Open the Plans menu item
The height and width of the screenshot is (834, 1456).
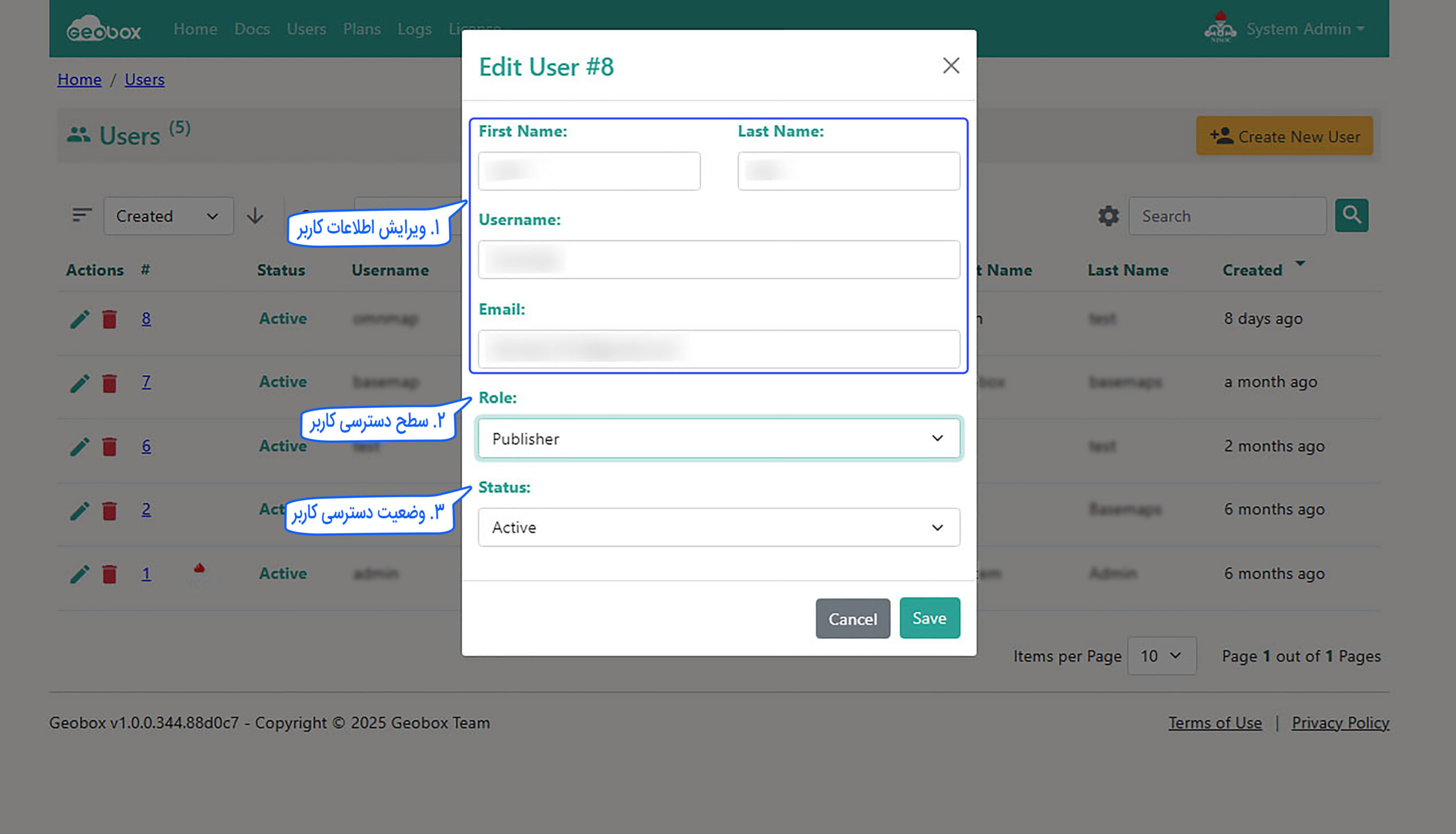click(362, 28)
